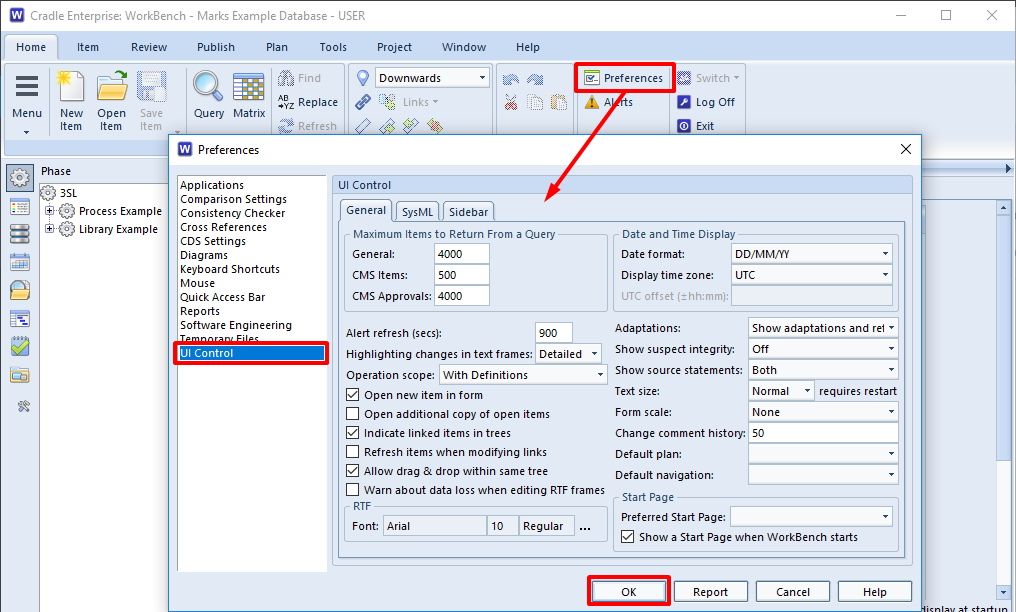Click the Preferences ribbon button
Screen dimensions: 1016x612
pos(625,78)
